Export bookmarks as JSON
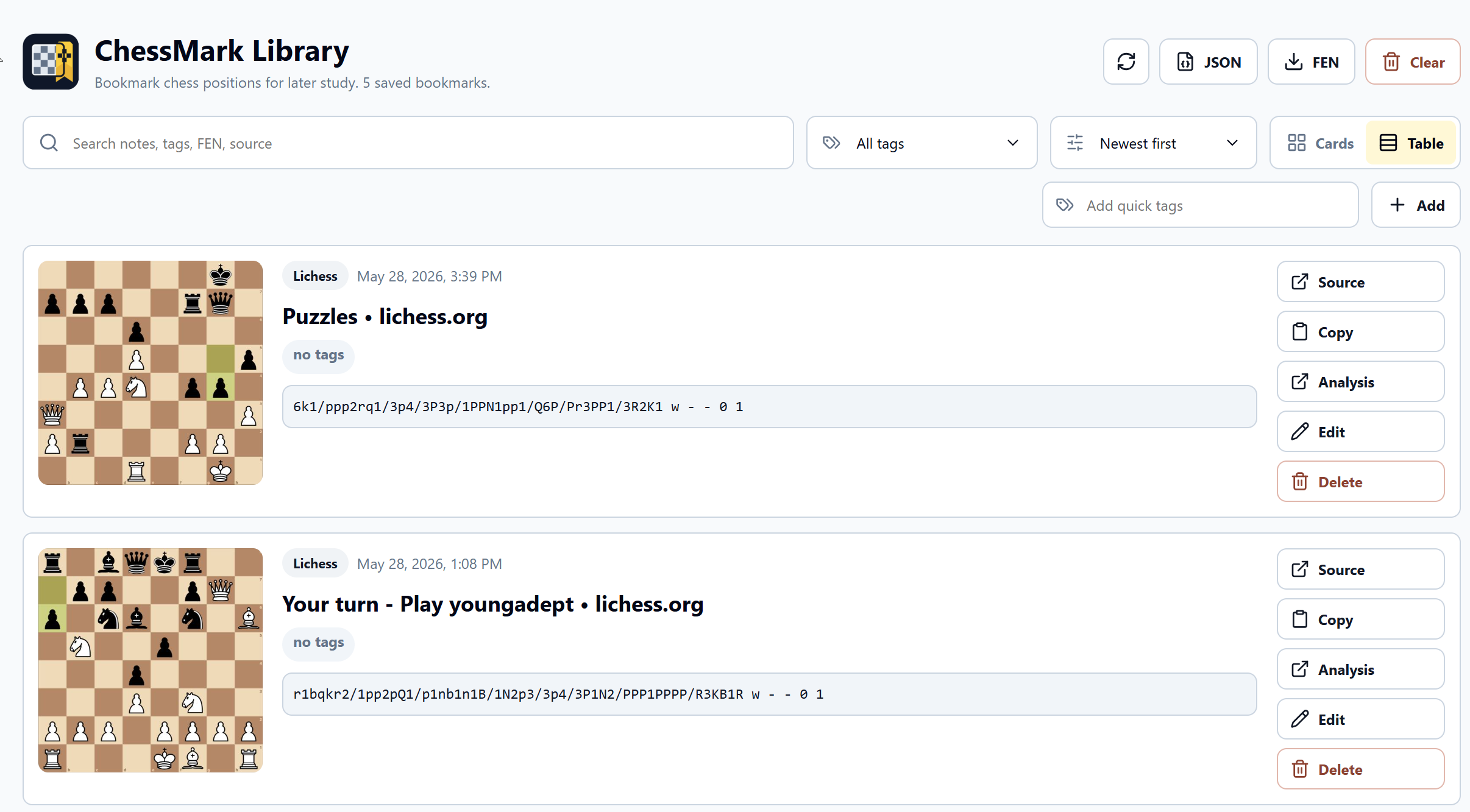The image size is (1470, 812). (x=1208, y=62)
